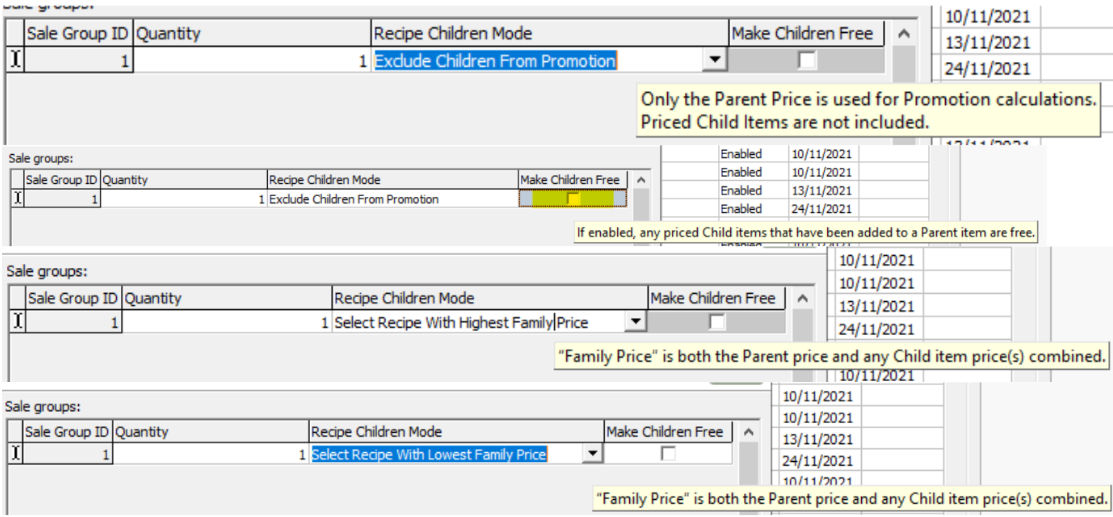Click row selector beside highlighted Exclude Children From Promotion
1113x517 pixels.
pos(14,61)
